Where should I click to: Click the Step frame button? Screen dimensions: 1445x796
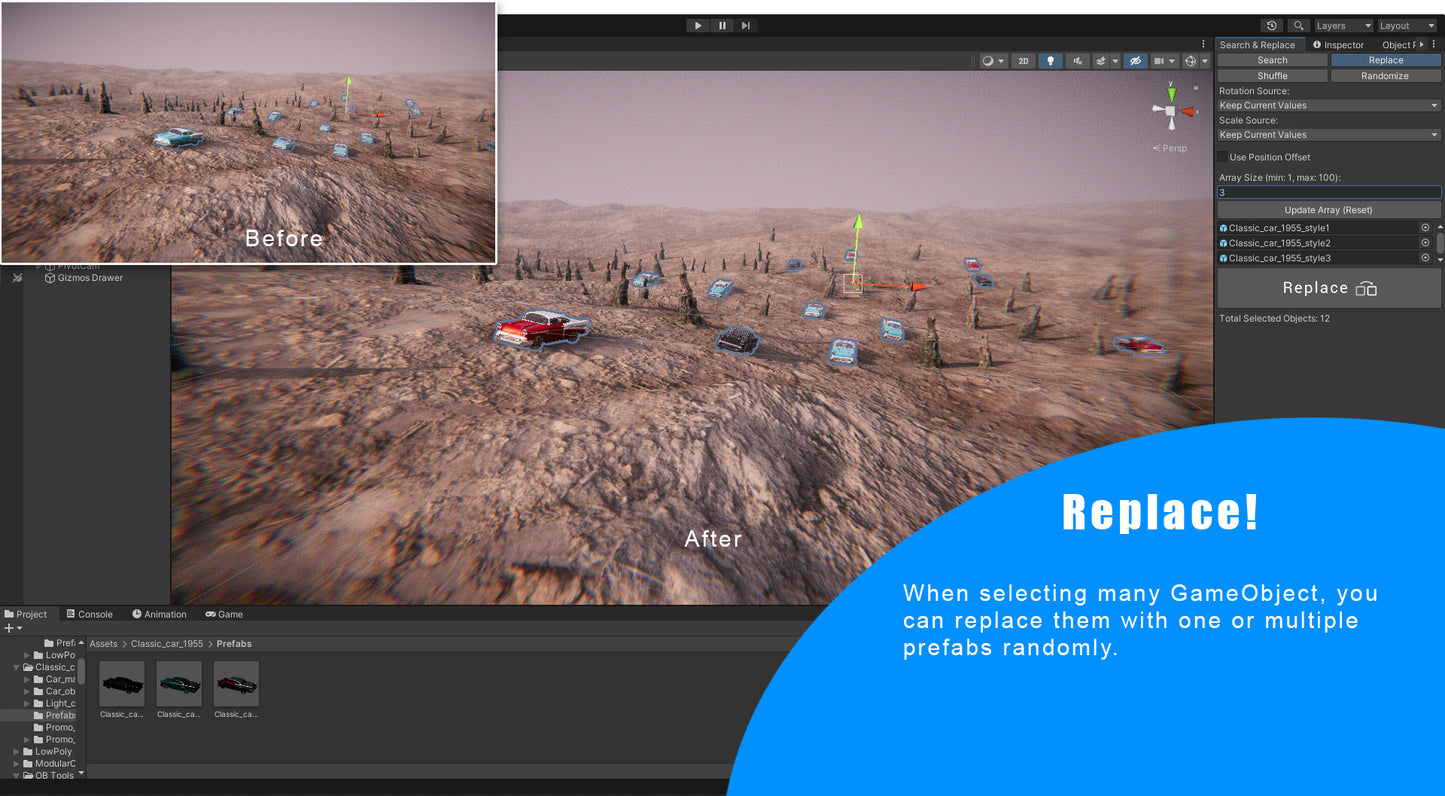coord(746,26)
